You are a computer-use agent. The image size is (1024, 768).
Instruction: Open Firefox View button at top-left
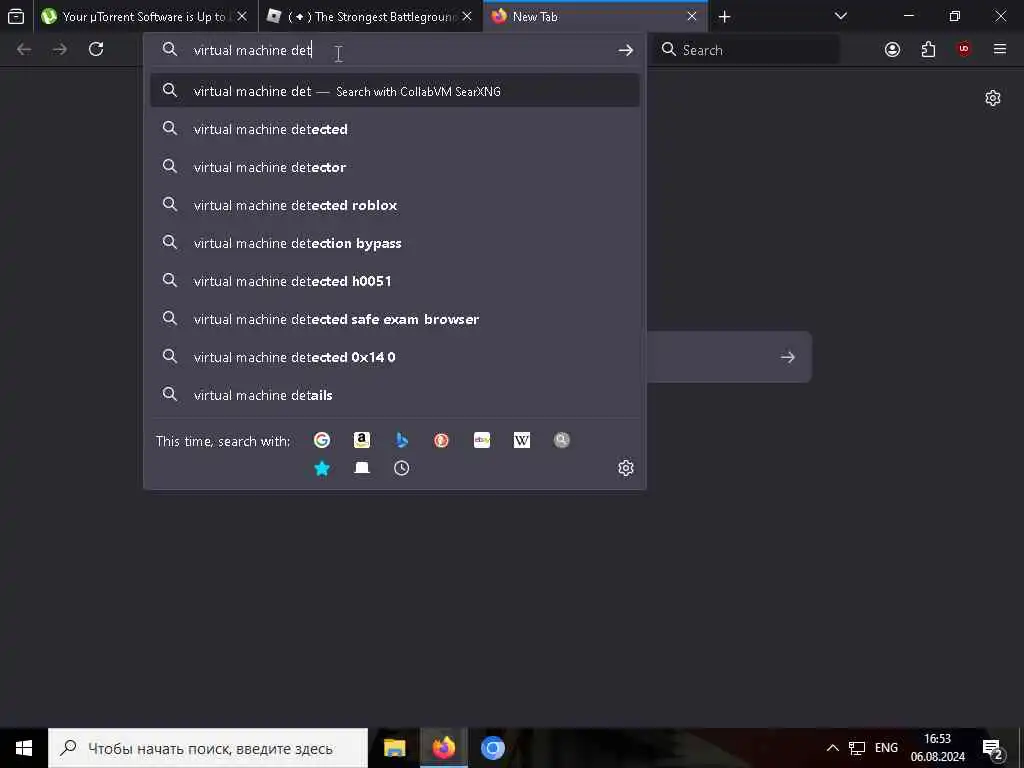(x=16, y=16)
